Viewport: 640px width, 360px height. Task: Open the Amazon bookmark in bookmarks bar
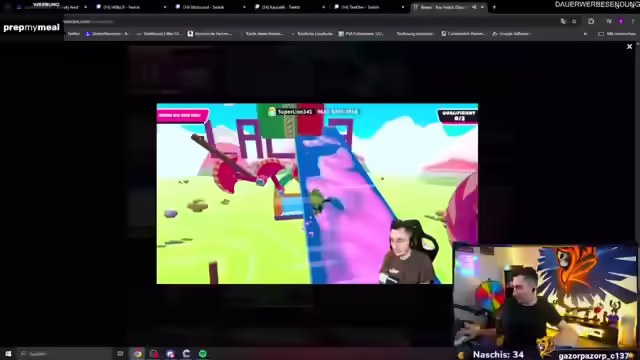click(210, 34)
